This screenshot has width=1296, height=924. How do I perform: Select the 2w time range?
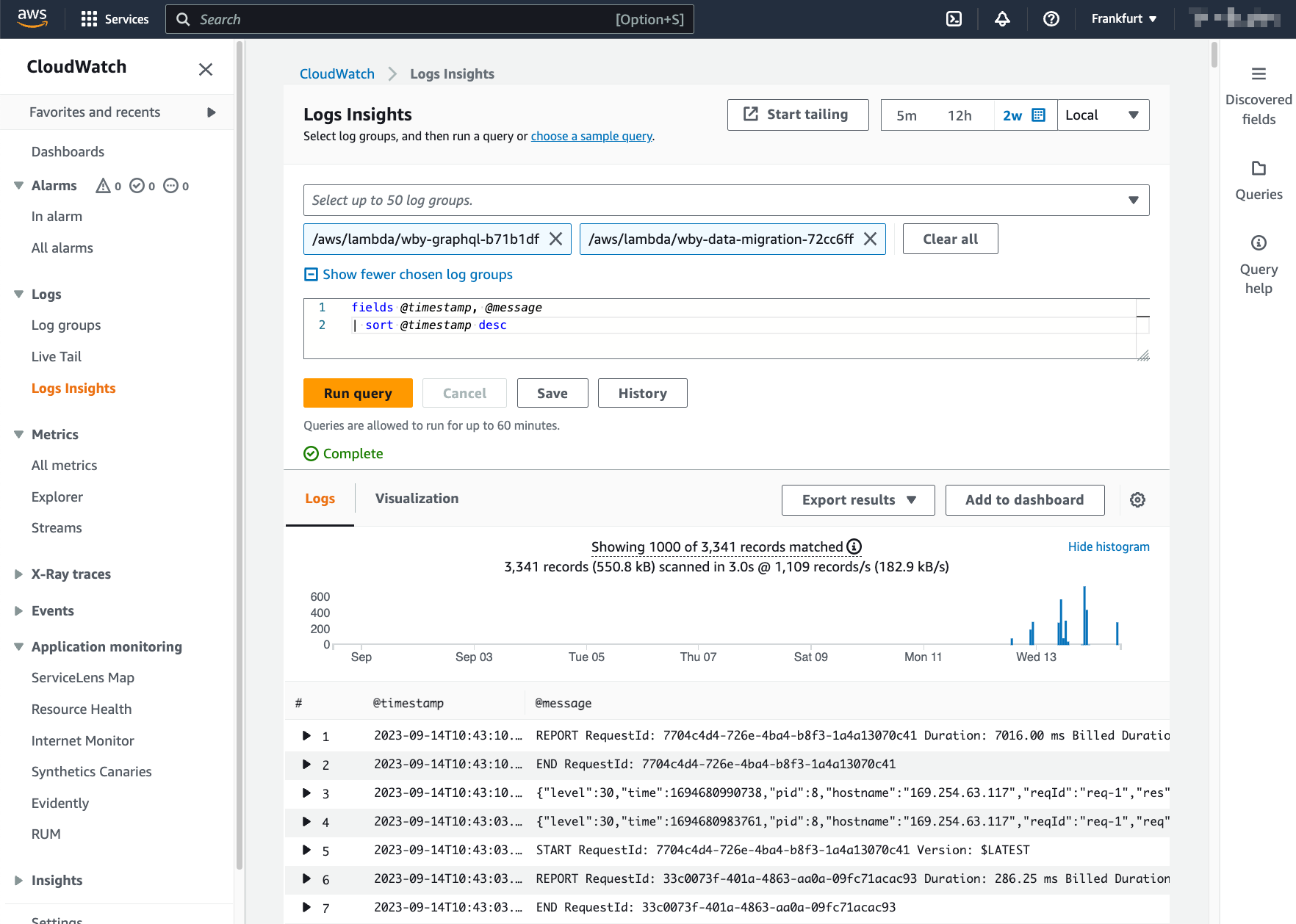(1012, 115)
